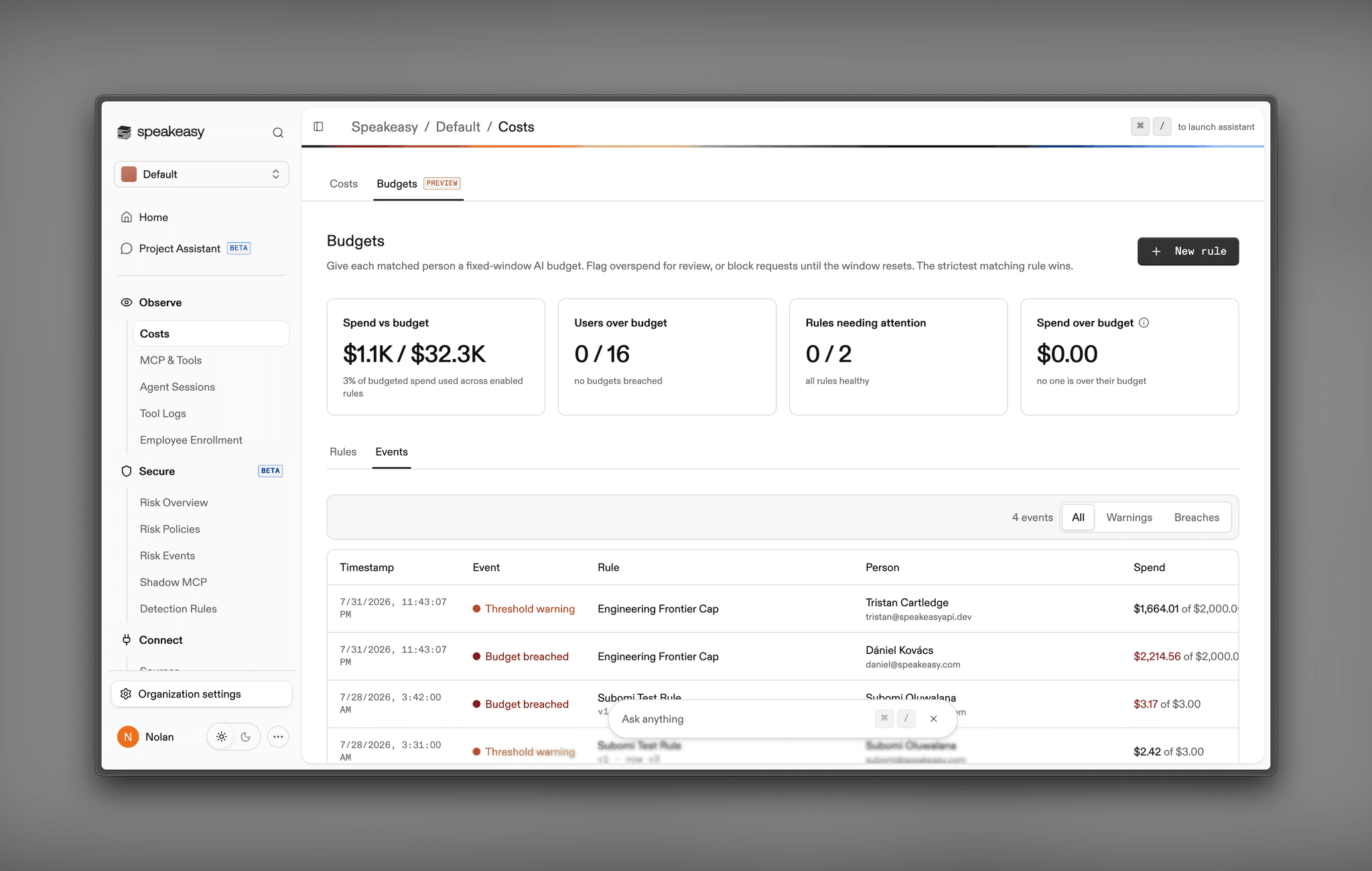Open the user options ellipsis menu

[278, 737]
